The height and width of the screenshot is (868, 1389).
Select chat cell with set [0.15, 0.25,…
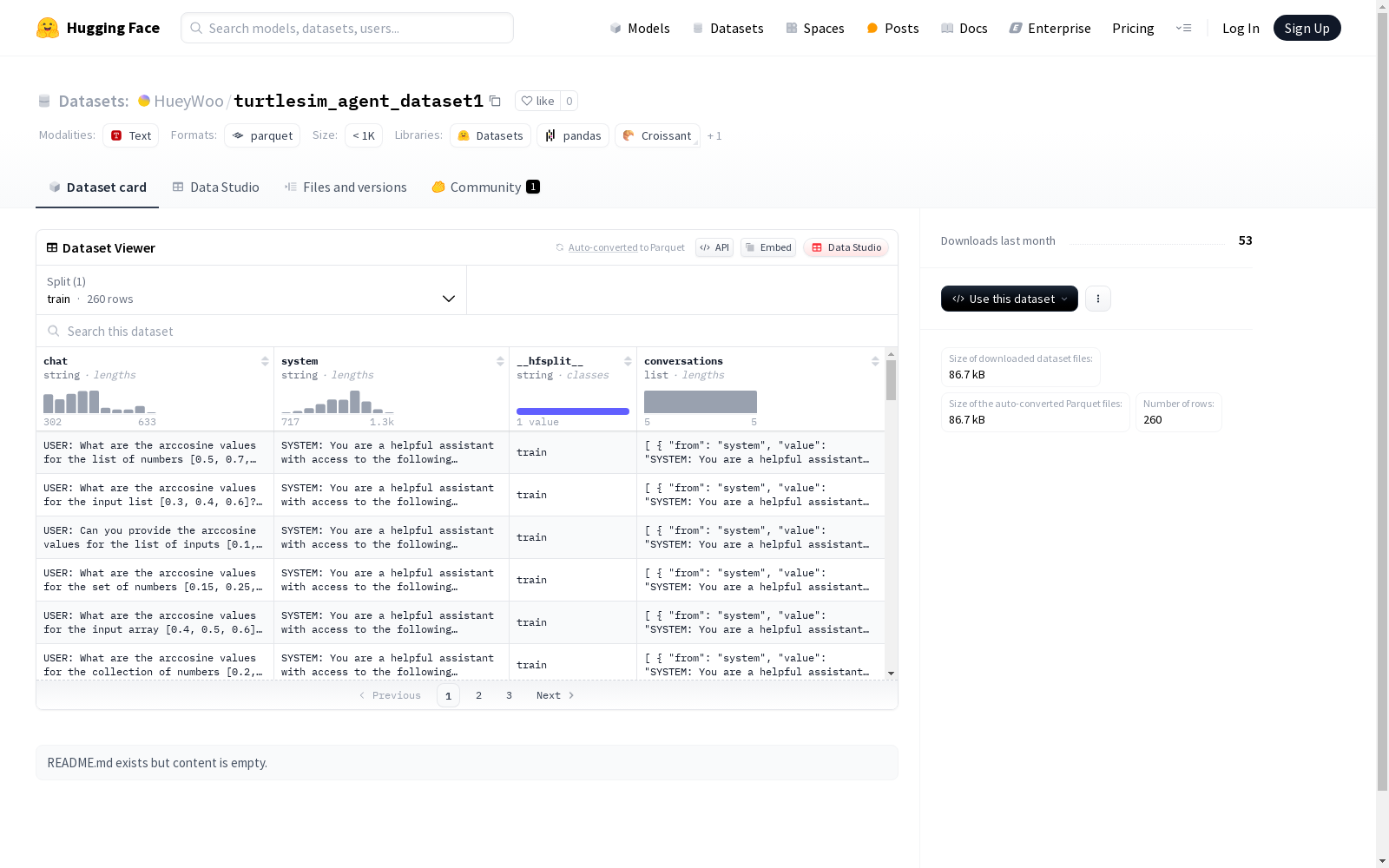(x=155, y=580)
